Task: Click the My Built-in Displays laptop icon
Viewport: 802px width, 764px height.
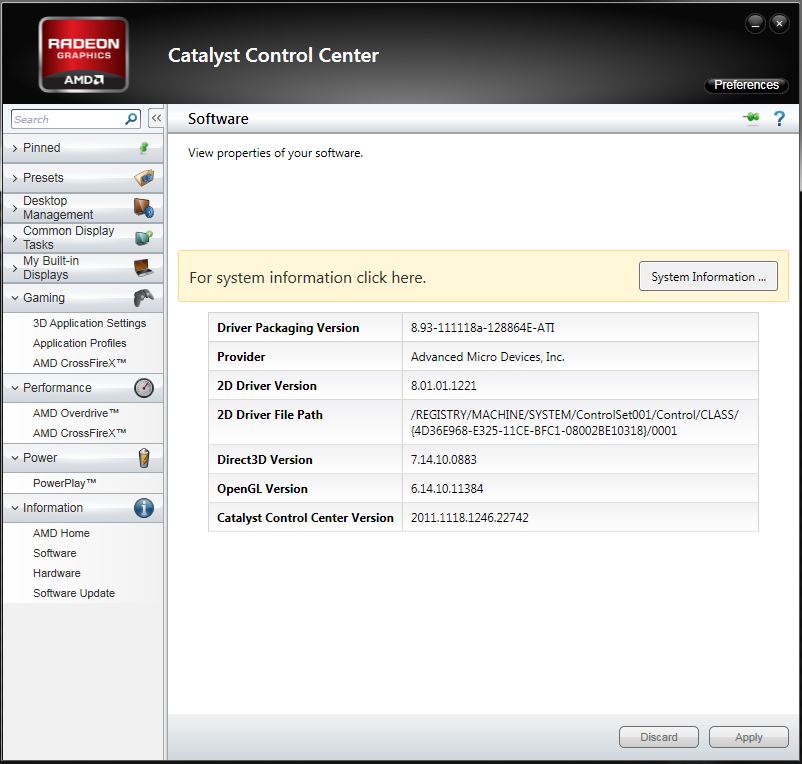Action: [x=143, y=267]
